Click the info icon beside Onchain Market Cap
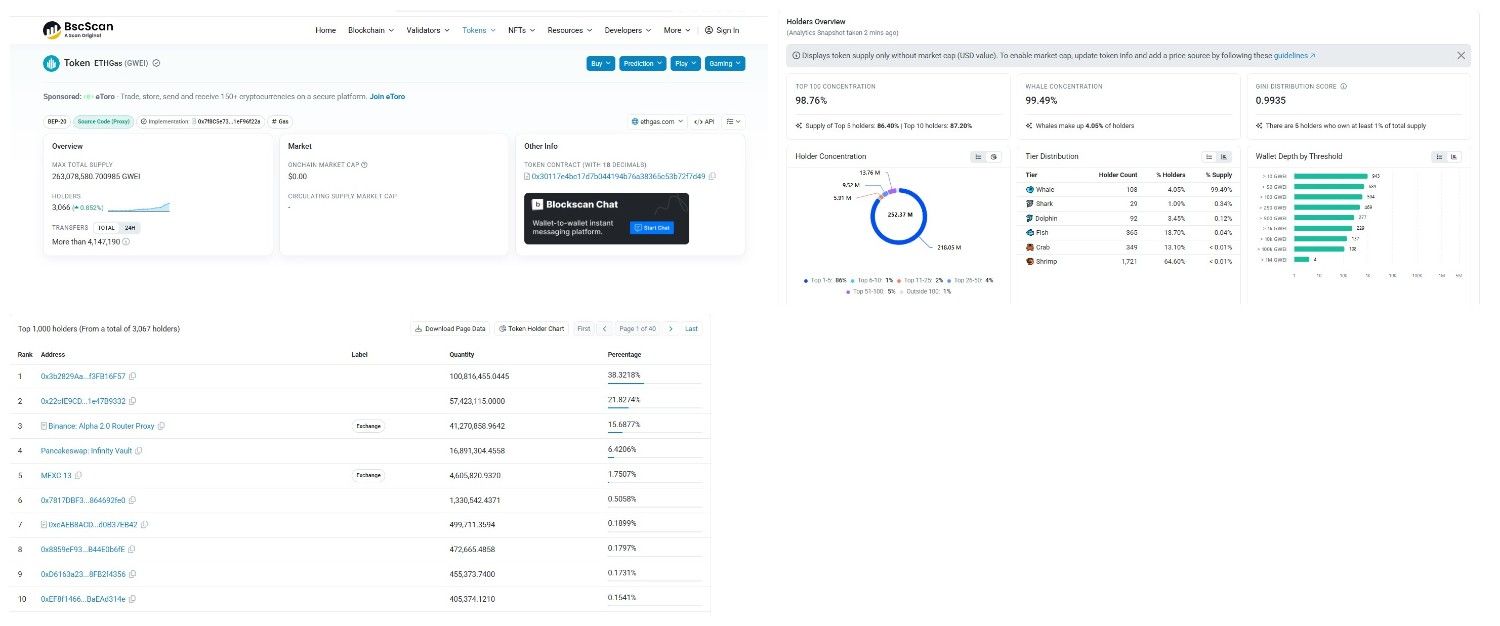 click(364, 165)
